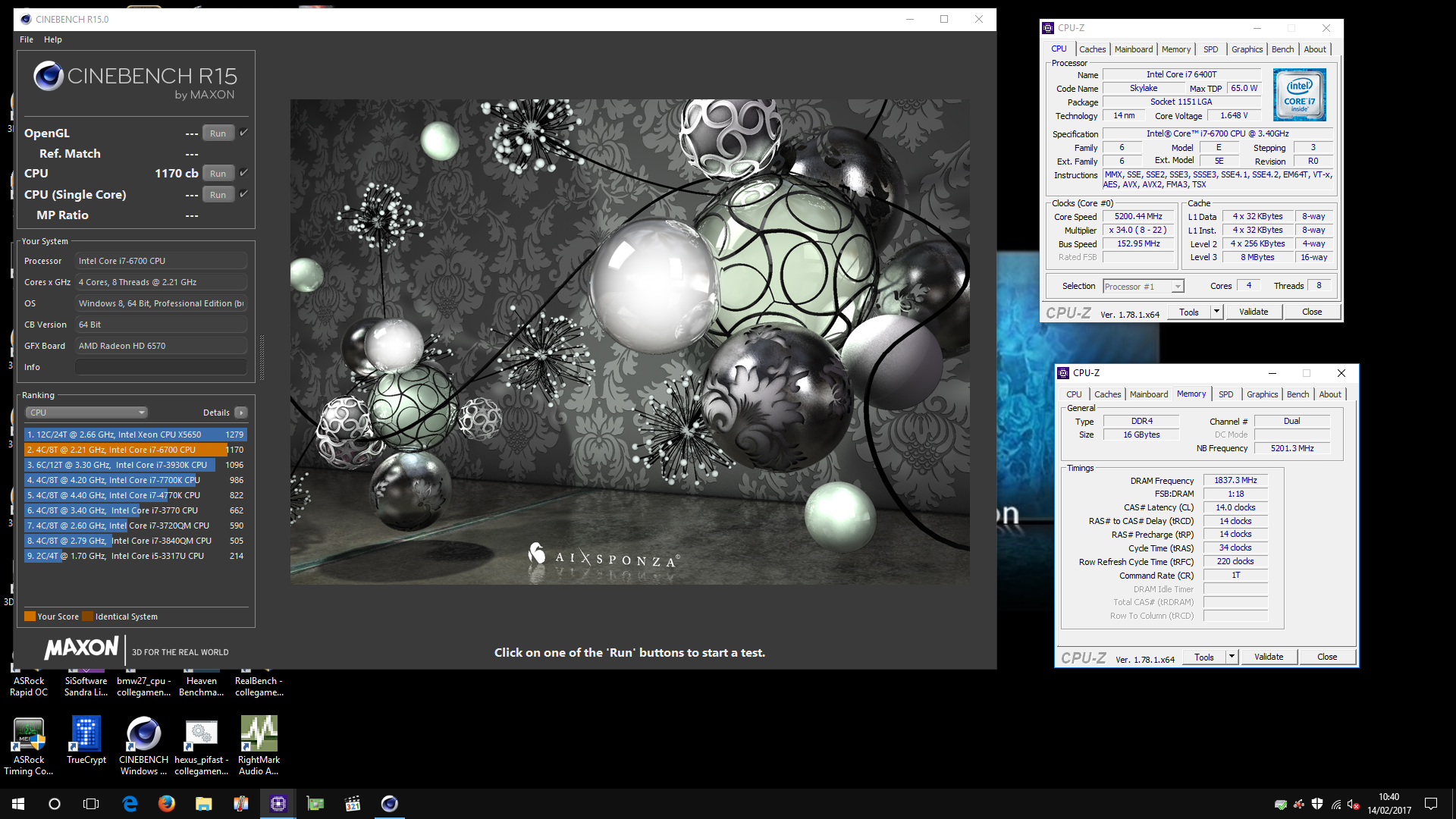Open the Wi-Fi network tray icon

tap(1335, 805)
